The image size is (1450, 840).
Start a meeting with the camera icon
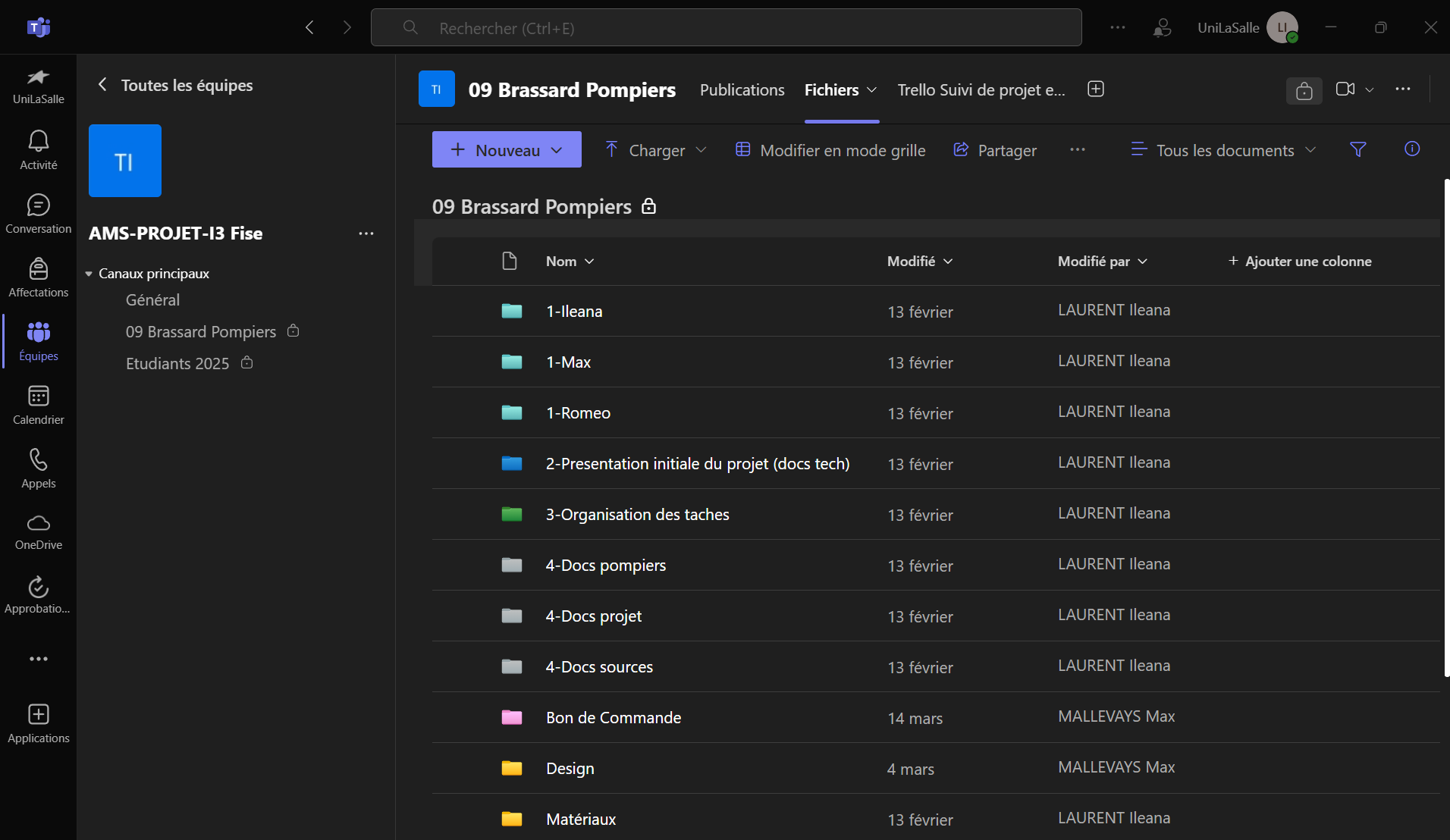(1346, 89)
